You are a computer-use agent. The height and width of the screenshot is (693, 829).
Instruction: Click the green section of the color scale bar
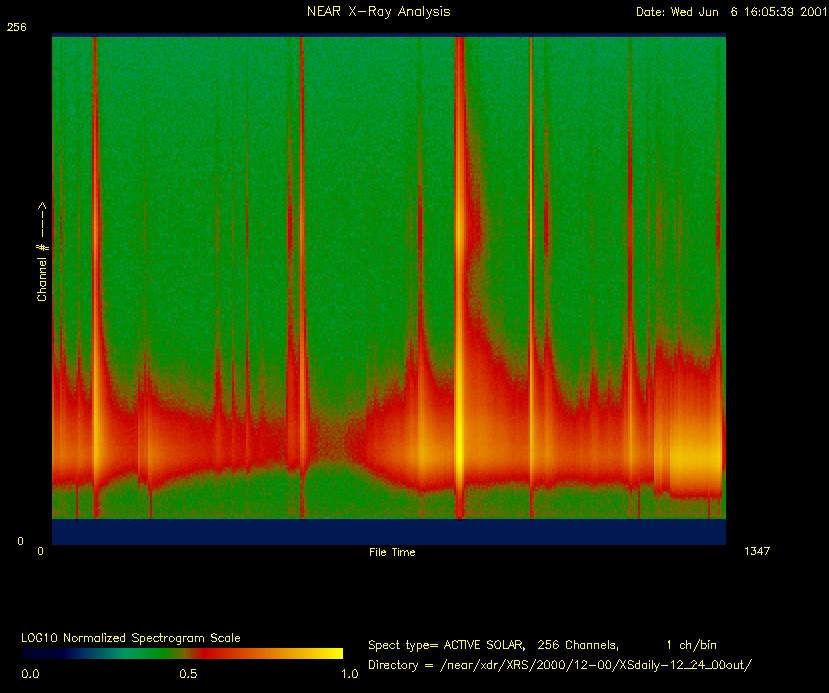click(120, 654)
